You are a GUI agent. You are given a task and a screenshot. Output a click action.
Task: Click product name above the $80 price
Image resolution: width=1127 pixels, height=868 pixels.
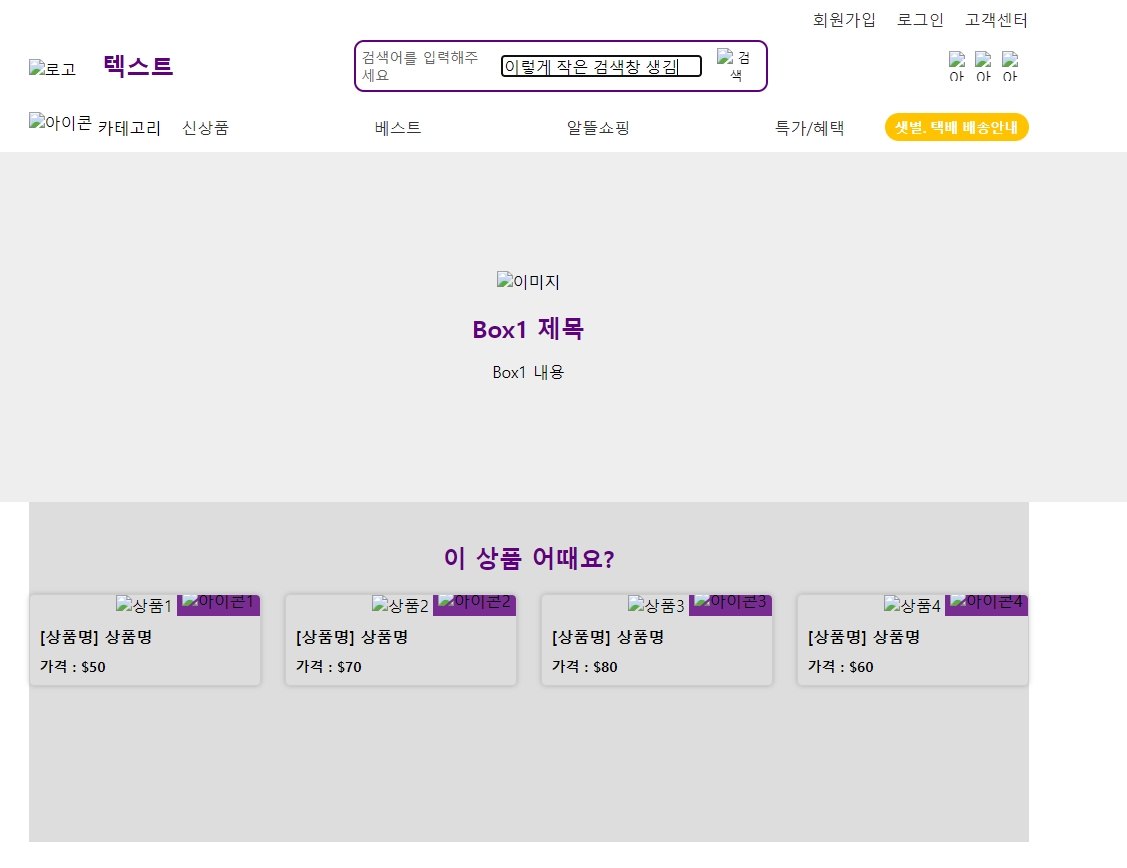(x=608, y=637)
